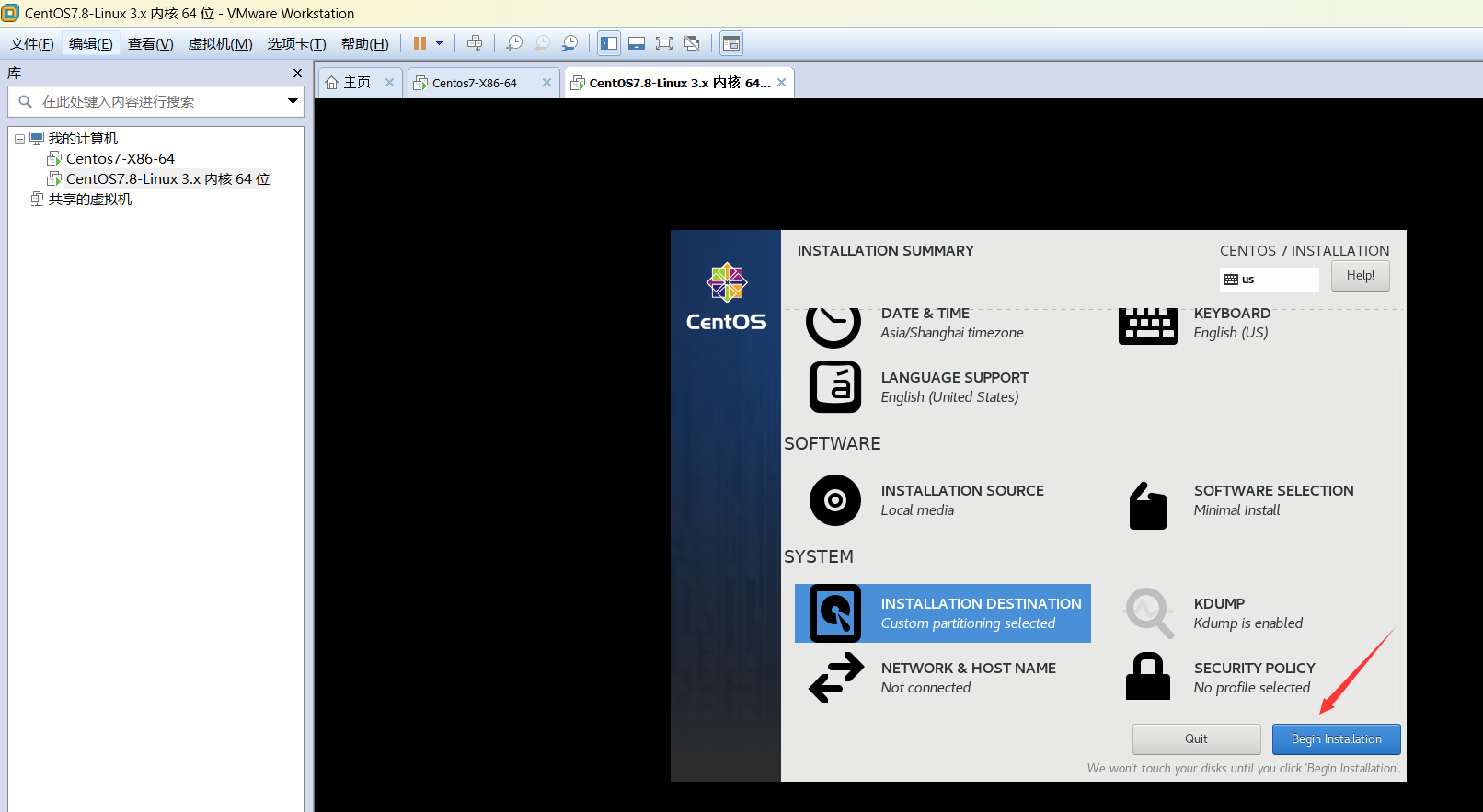Toggle the library sidebar view icon

609,43
